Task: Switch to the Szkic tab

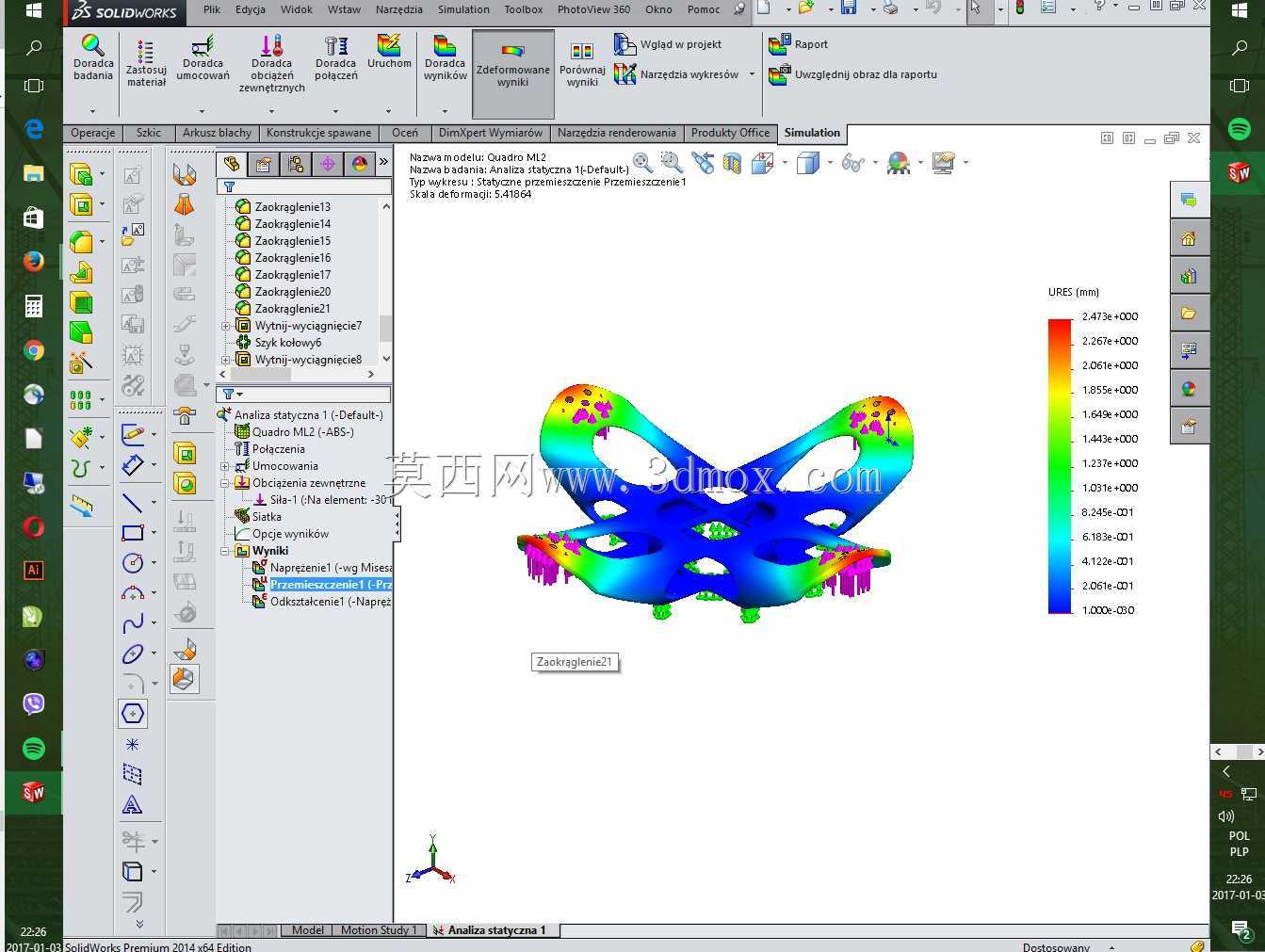Action: pyautogui.click(x=149, y=133)
